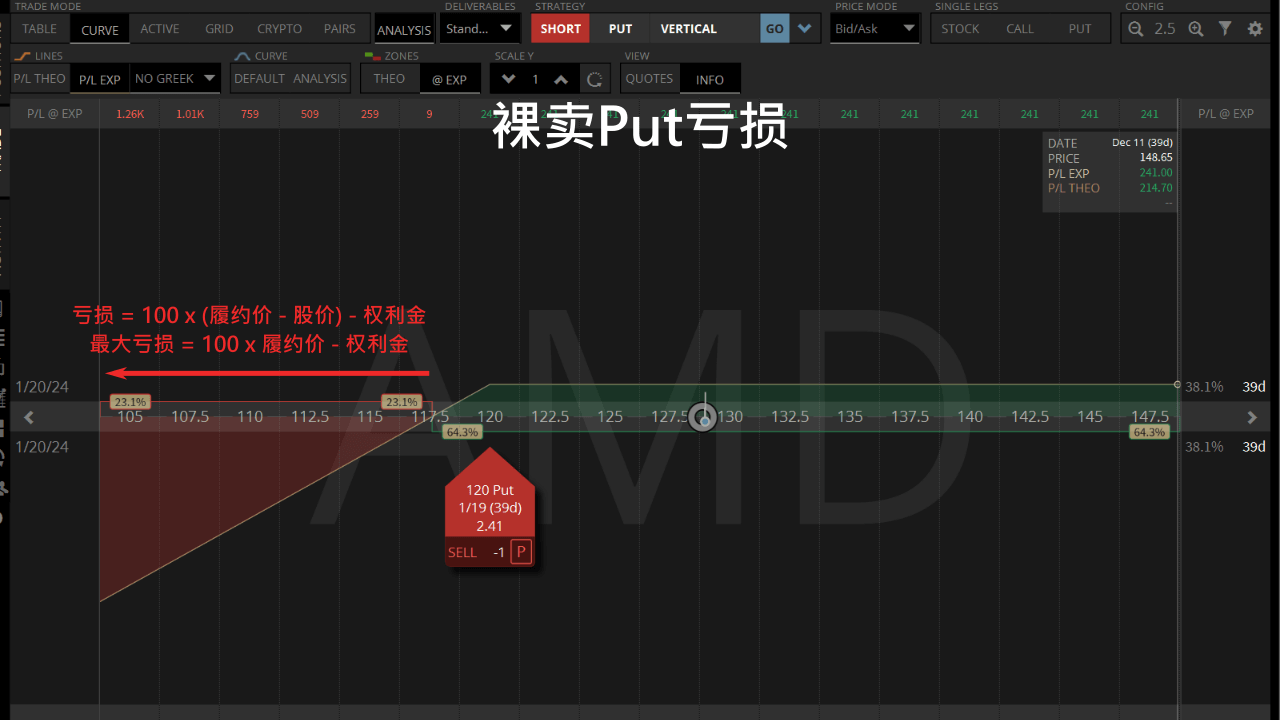Click the refresh cycle icon next to Scale Y
Screen dimensions: 1280x720
[595, 78]
